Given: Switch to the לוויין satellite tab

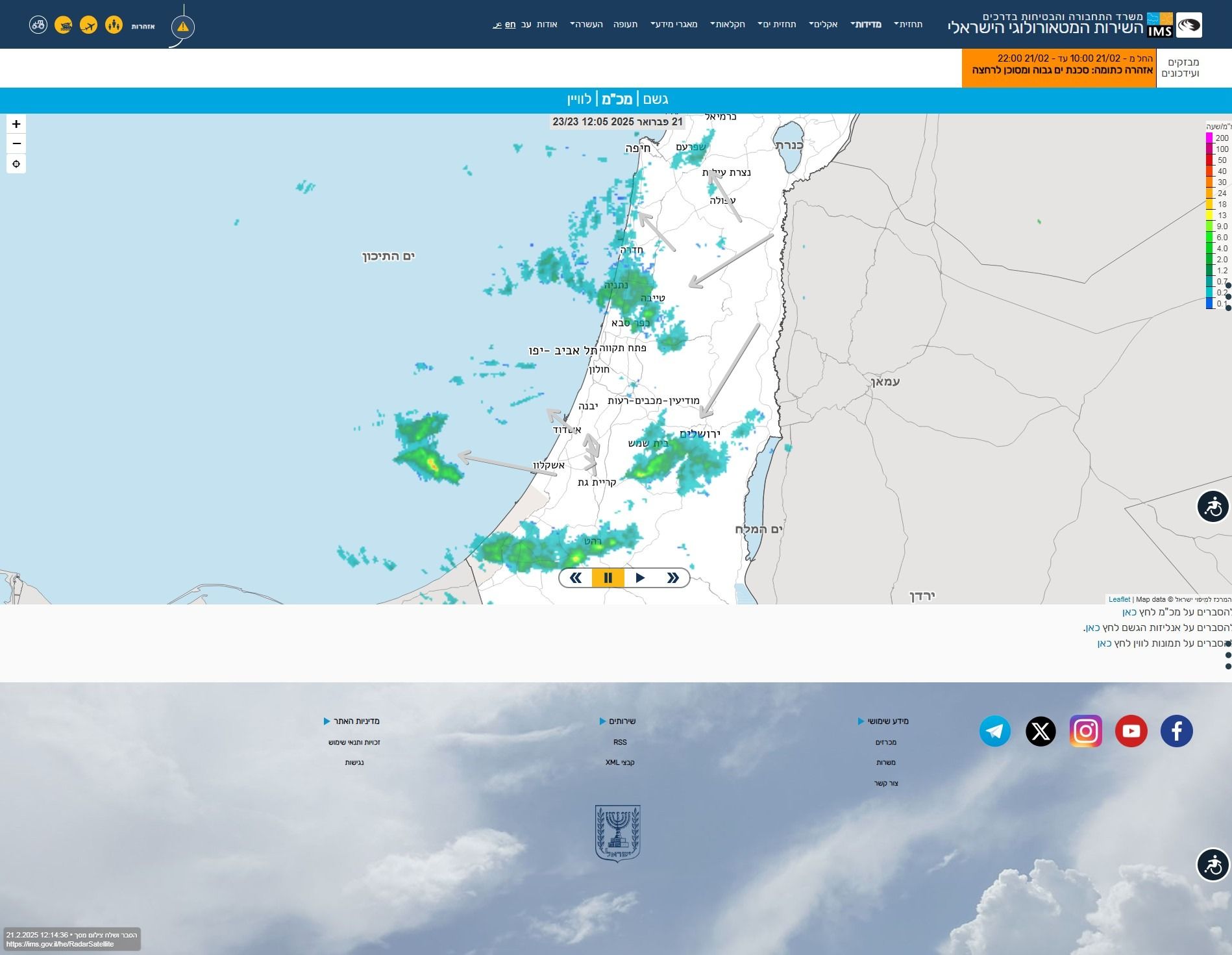Looking at the screenshot, I should click(580, 99).
